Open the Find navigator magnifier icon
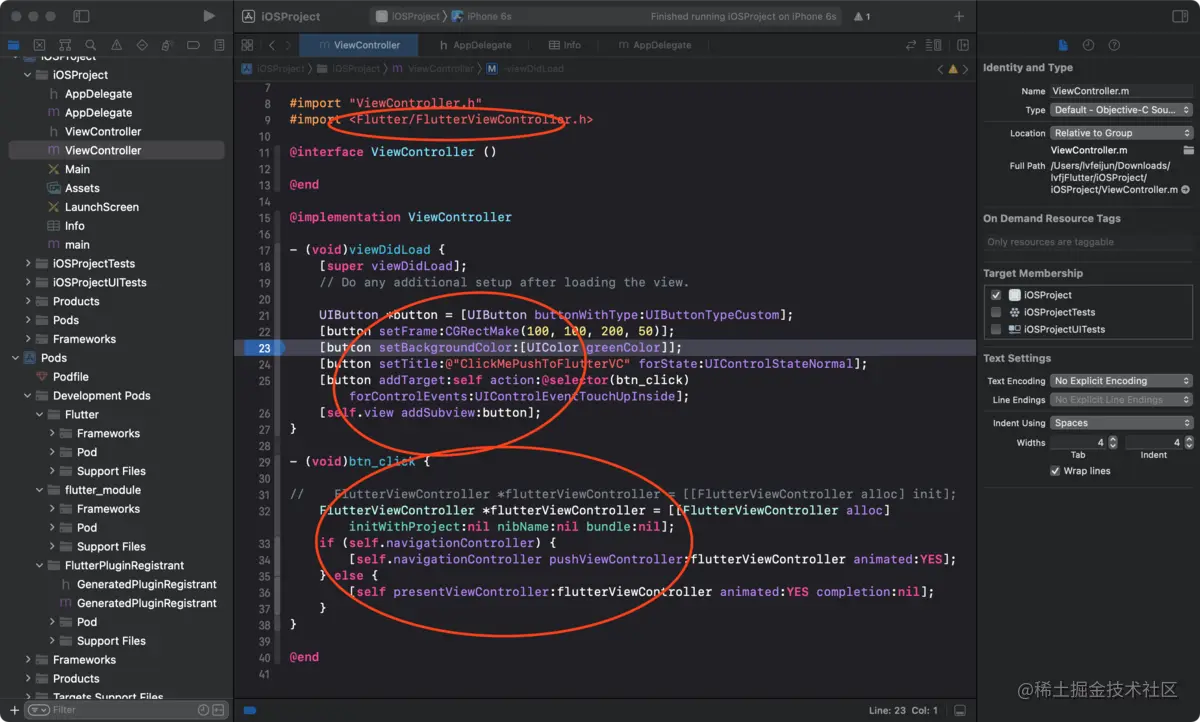The width and height of the screenshot is (1200, 722). point(91,45)
